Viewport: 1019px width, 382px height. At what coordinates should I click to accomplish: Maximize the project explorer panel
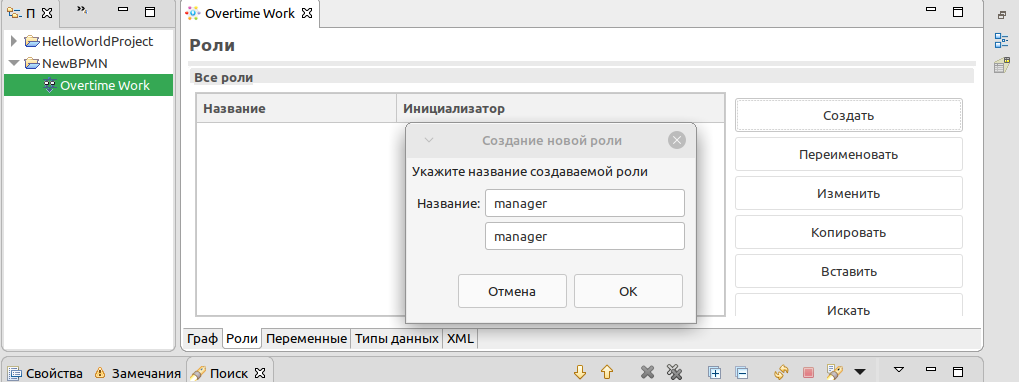149,12
